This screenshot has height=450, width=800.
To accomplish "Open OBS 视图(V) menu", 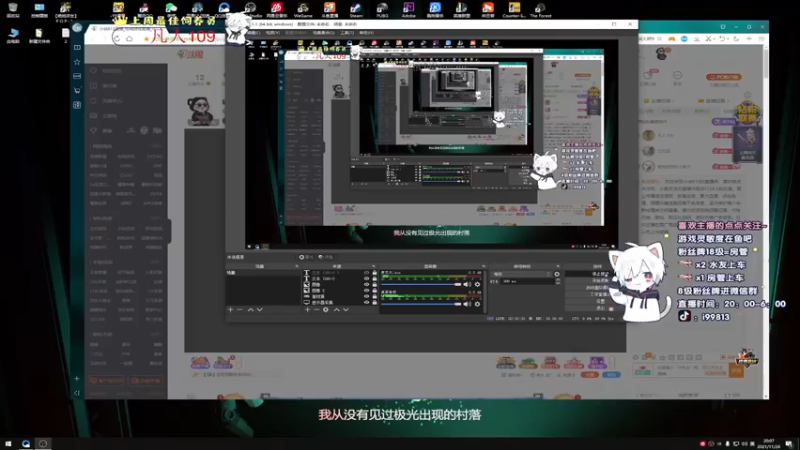I will pyautogui.click(x=272, y=33).
